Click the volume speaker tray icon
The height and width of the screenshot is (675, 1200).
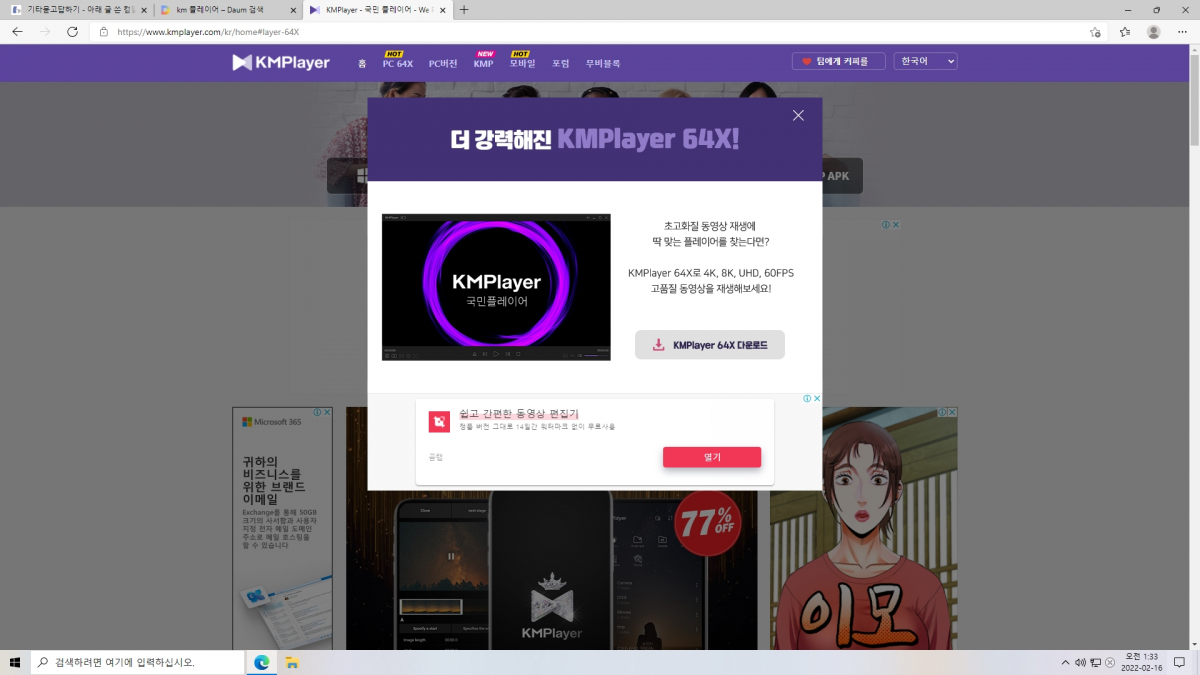pos(1079,662)
